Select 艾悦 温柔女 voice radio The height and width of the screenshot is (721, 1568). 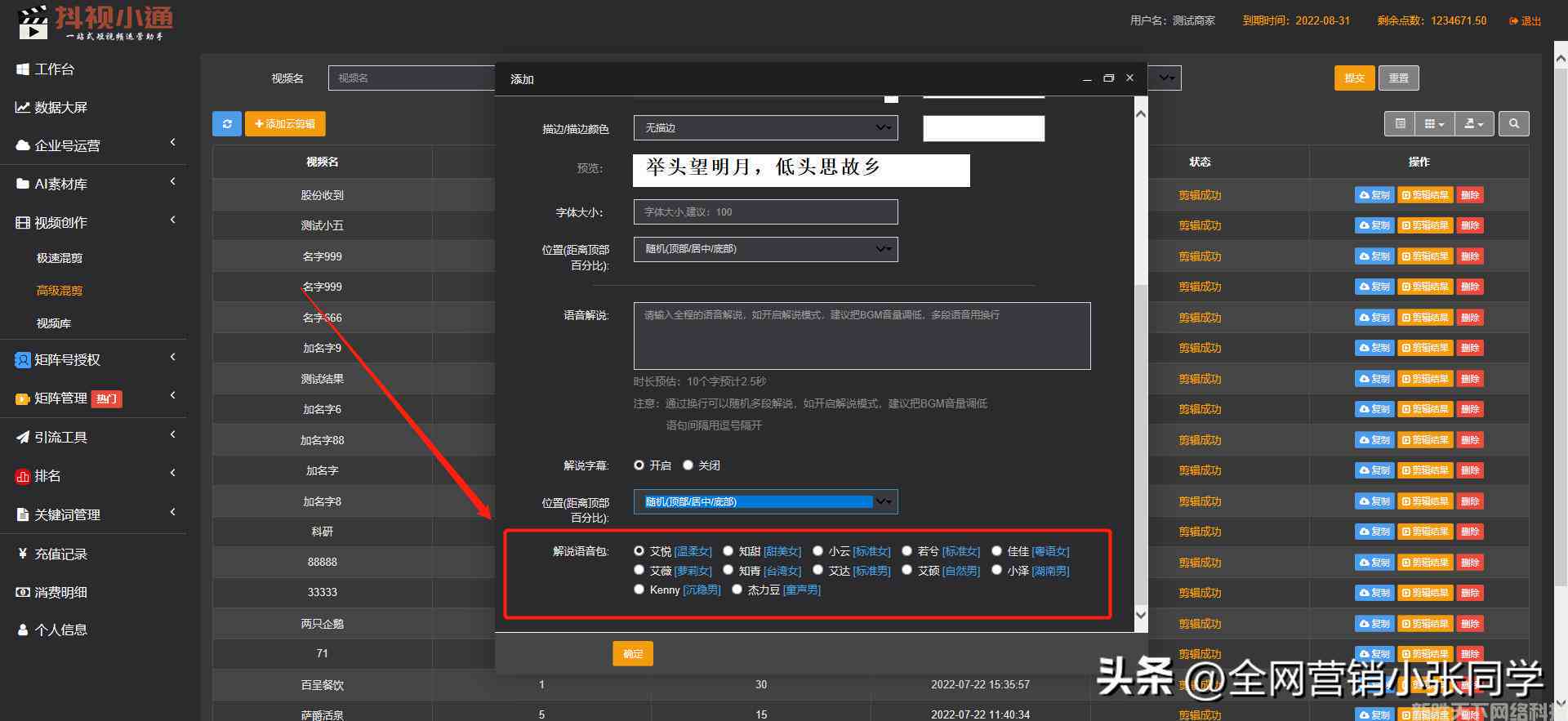639,551
